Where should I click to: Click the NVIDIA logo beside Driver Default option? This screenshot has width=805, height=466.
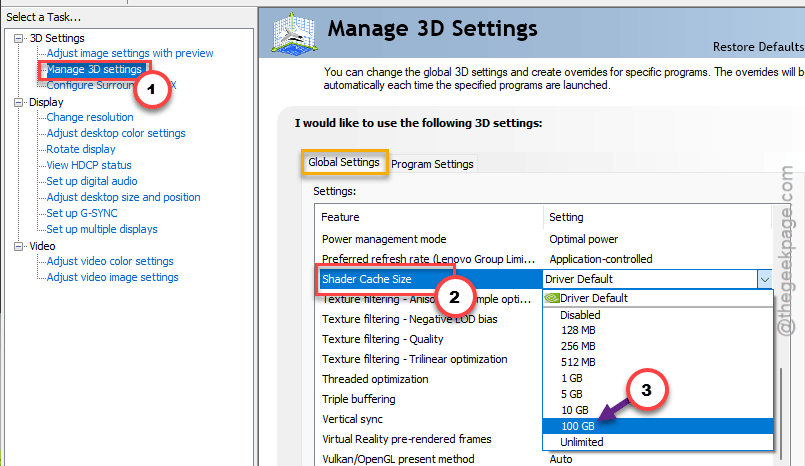click(x=552, y=298)
